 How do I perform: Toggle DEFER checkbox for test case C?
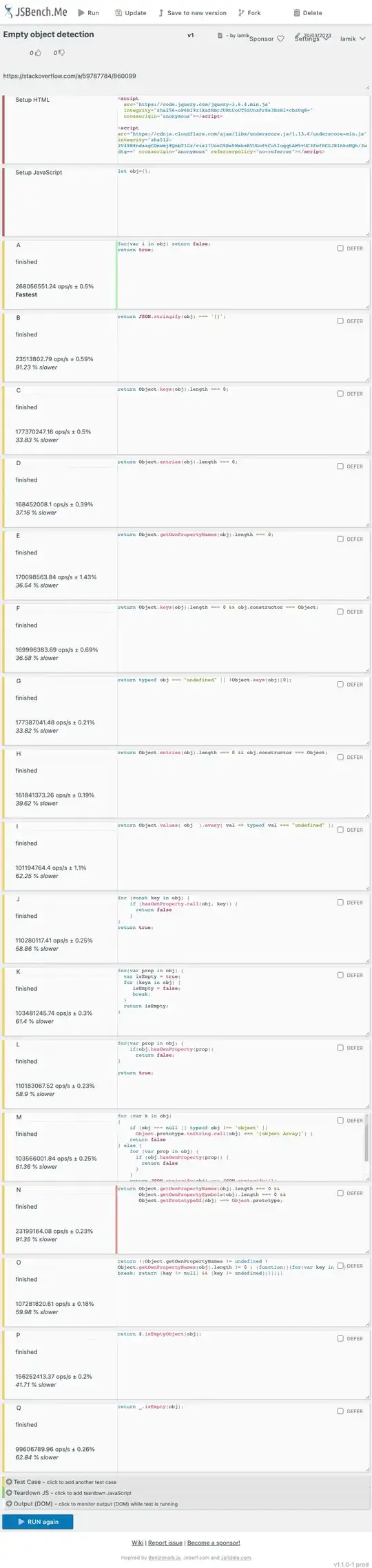(340, 394)
